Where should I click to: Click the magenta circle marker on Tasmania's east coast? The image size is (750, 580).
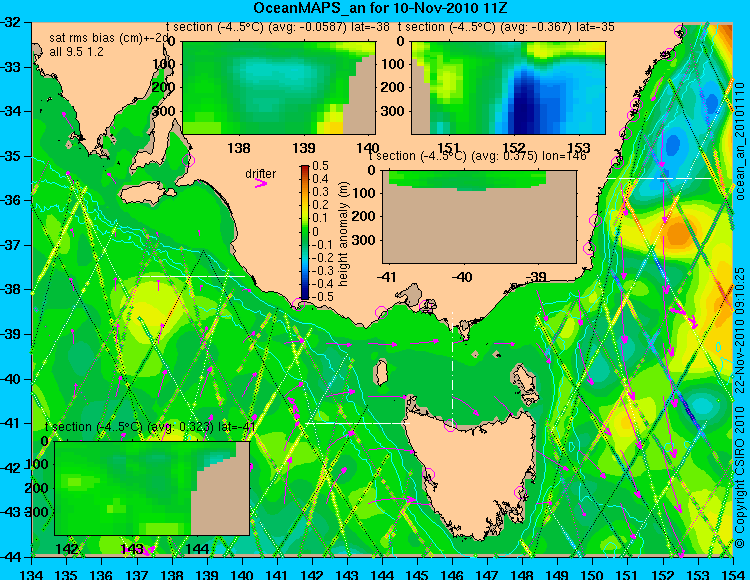point(520,492)
